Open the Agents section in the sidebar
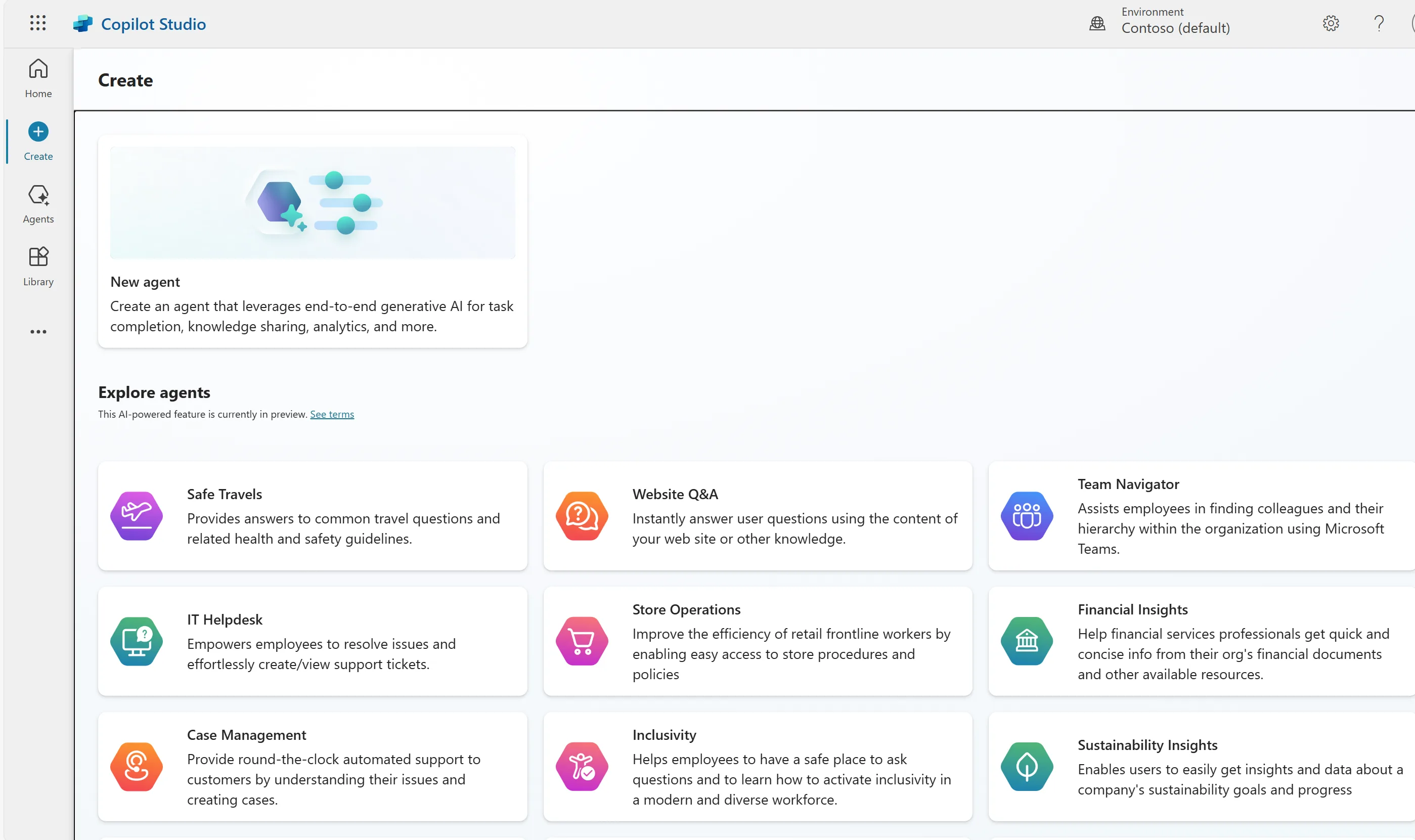This screenshot has width=1415, height=840. (37, 204)
